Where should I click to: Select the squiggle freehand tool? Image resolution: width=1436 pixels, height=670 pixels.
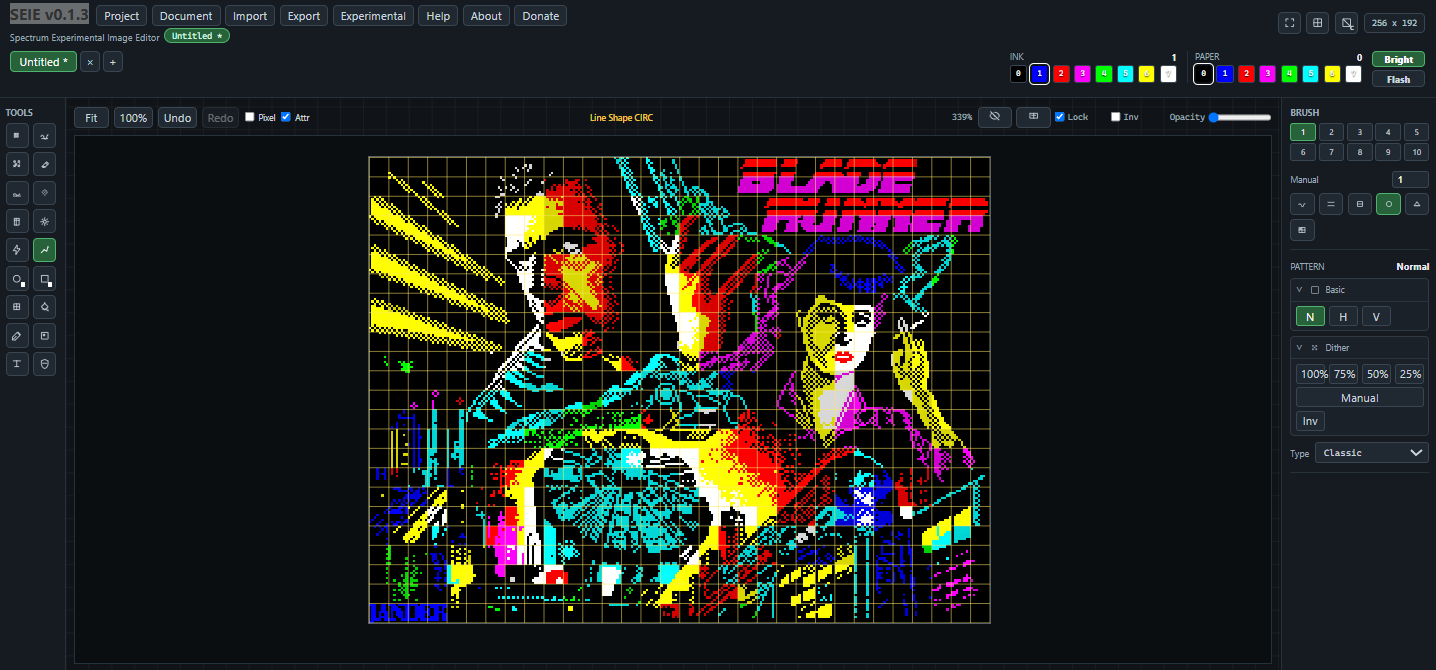pyautogui.click(x=44, y=136)
